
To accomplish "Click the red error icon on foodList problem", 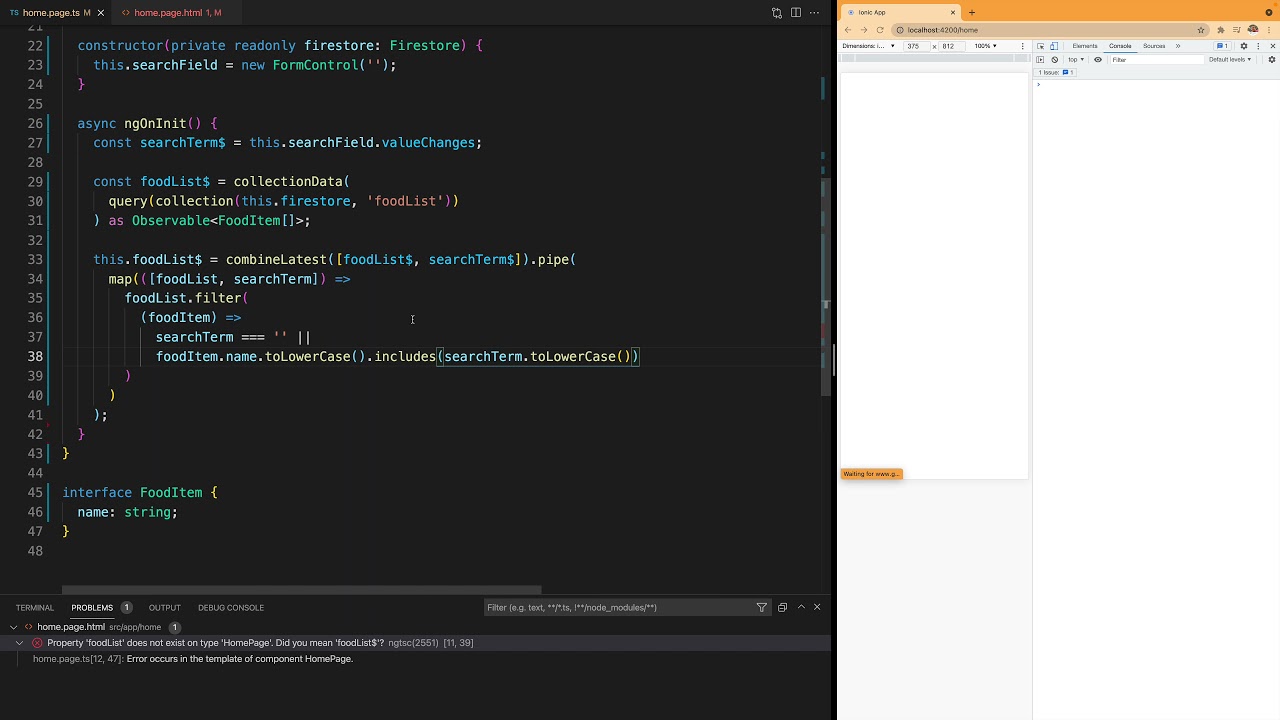I will click(37, 643).
